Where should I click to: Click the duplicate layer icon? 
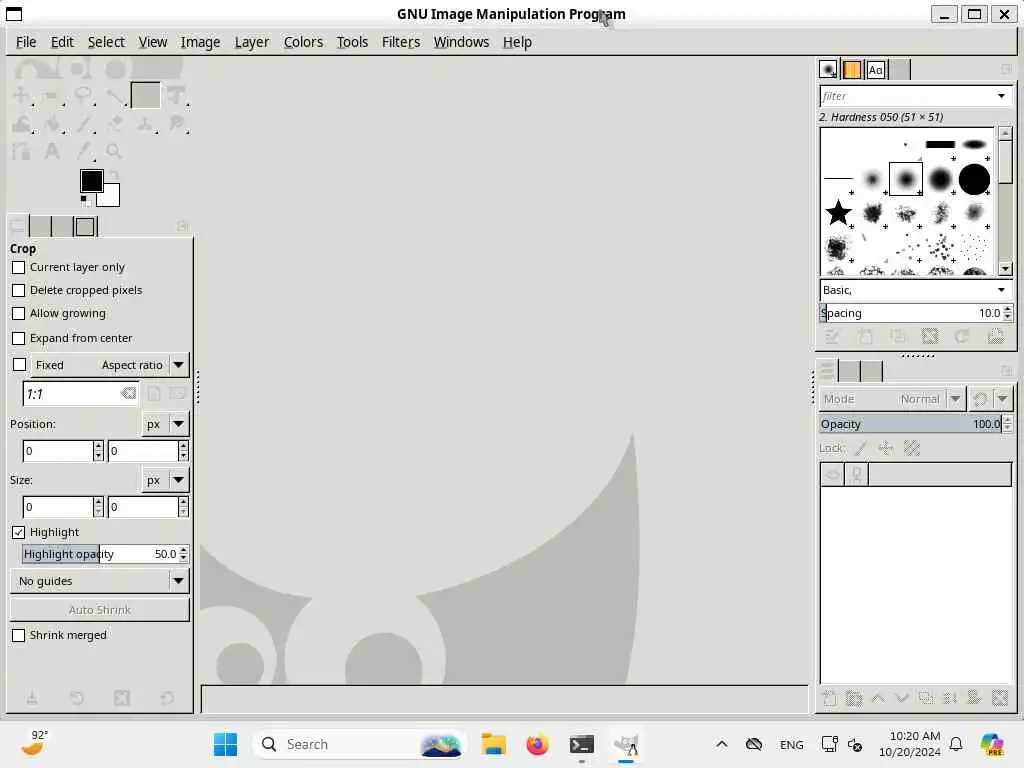[x=926, y=698]
